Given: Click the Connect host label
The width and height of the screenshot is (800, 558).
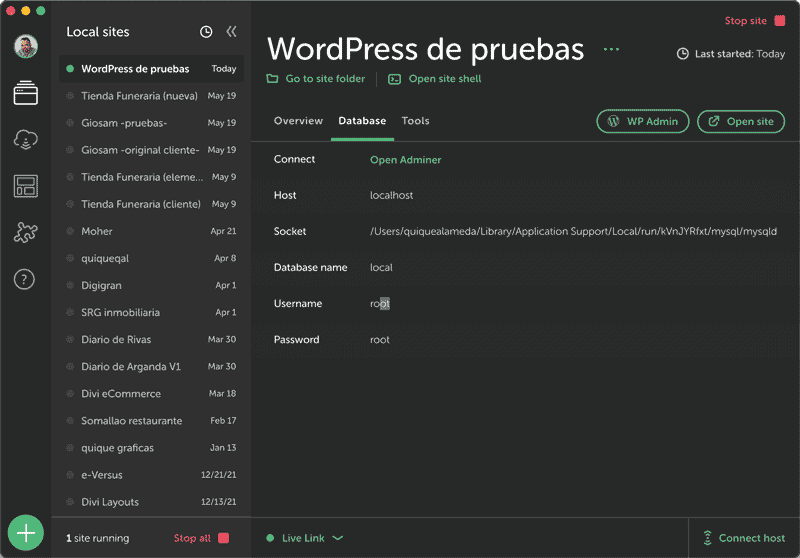Looking at the screenshot, I should click(x=752, y=538).
